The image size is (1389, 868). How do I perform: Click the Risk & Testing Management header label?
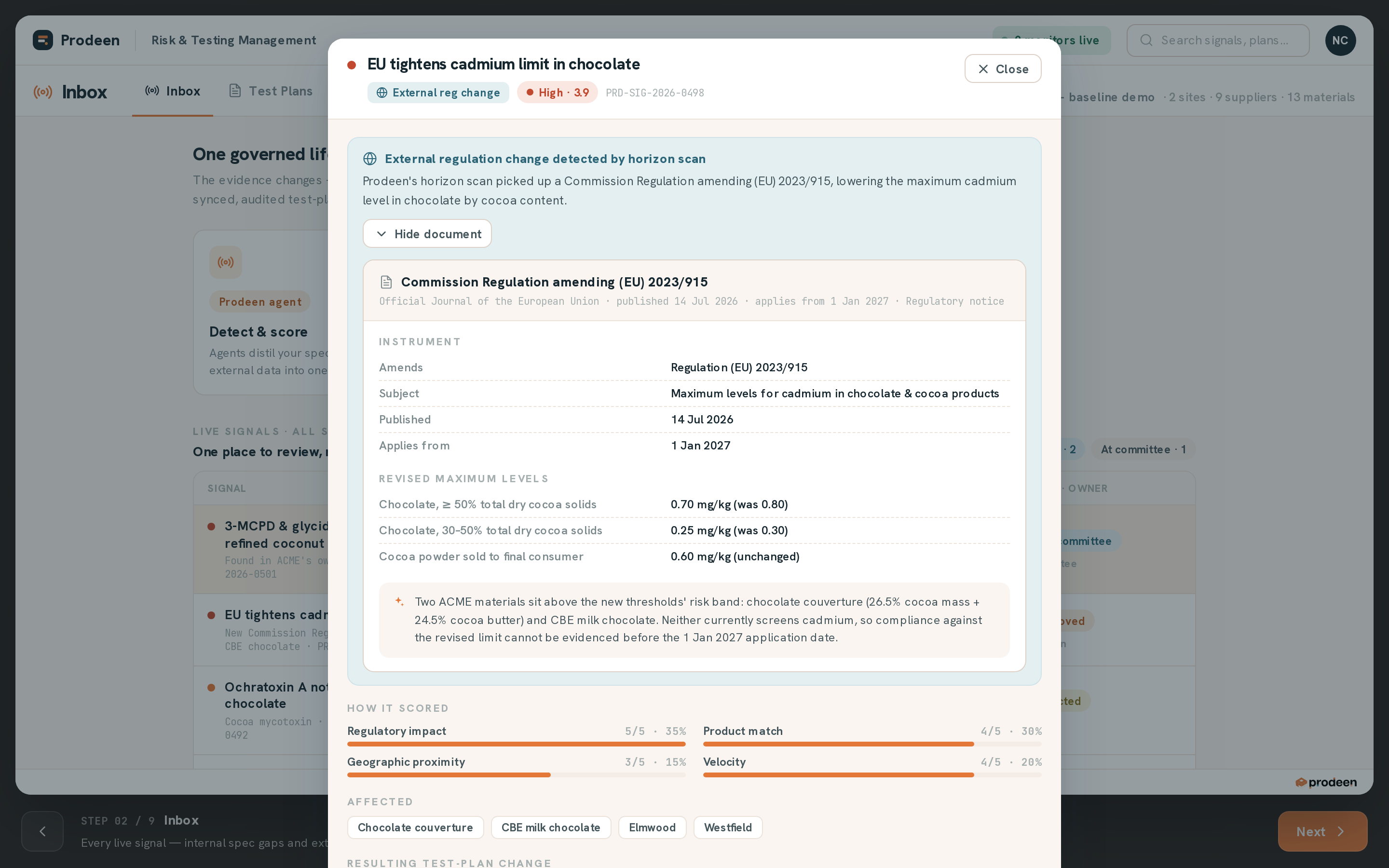[x=233, y=40]
